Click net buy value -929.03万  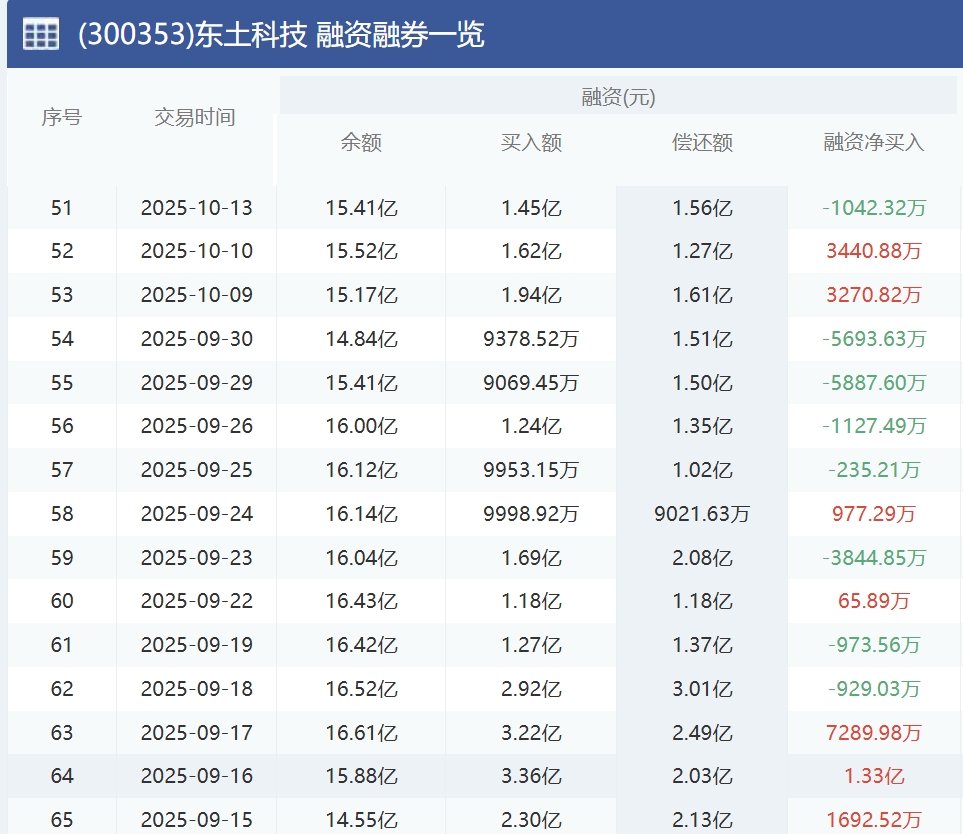pos(873,688)
